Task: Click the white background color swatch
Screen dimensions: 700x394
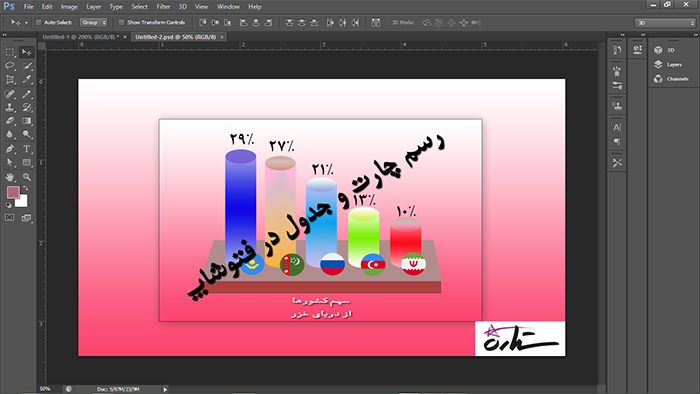Action: [22, 202]
